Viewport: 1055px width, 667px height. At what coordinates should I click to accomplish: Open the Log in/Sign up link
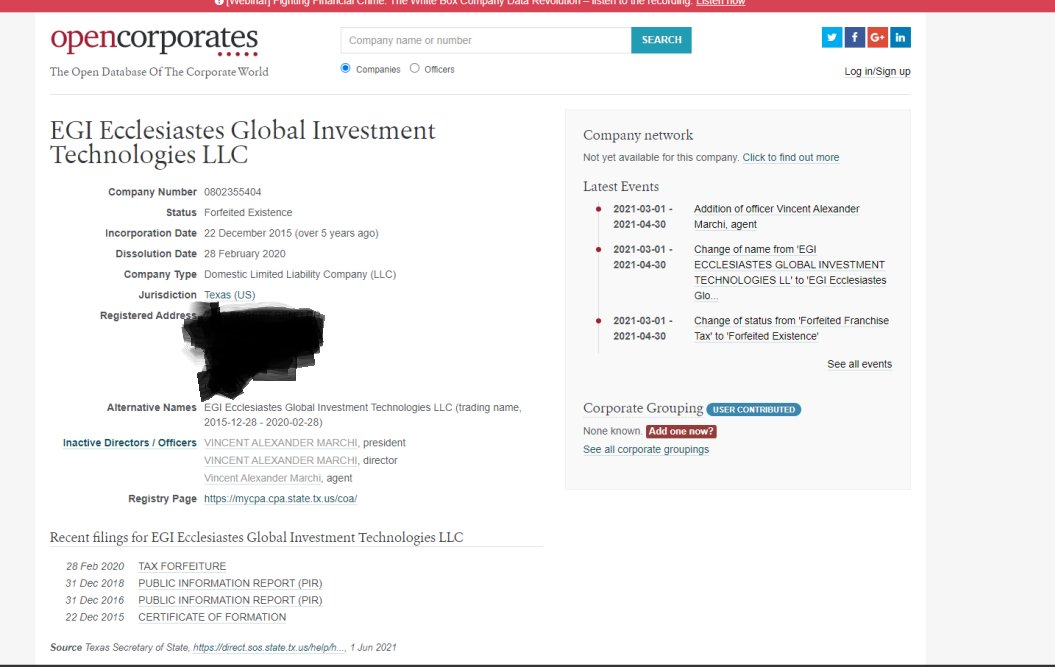click(x=877, y=71)
